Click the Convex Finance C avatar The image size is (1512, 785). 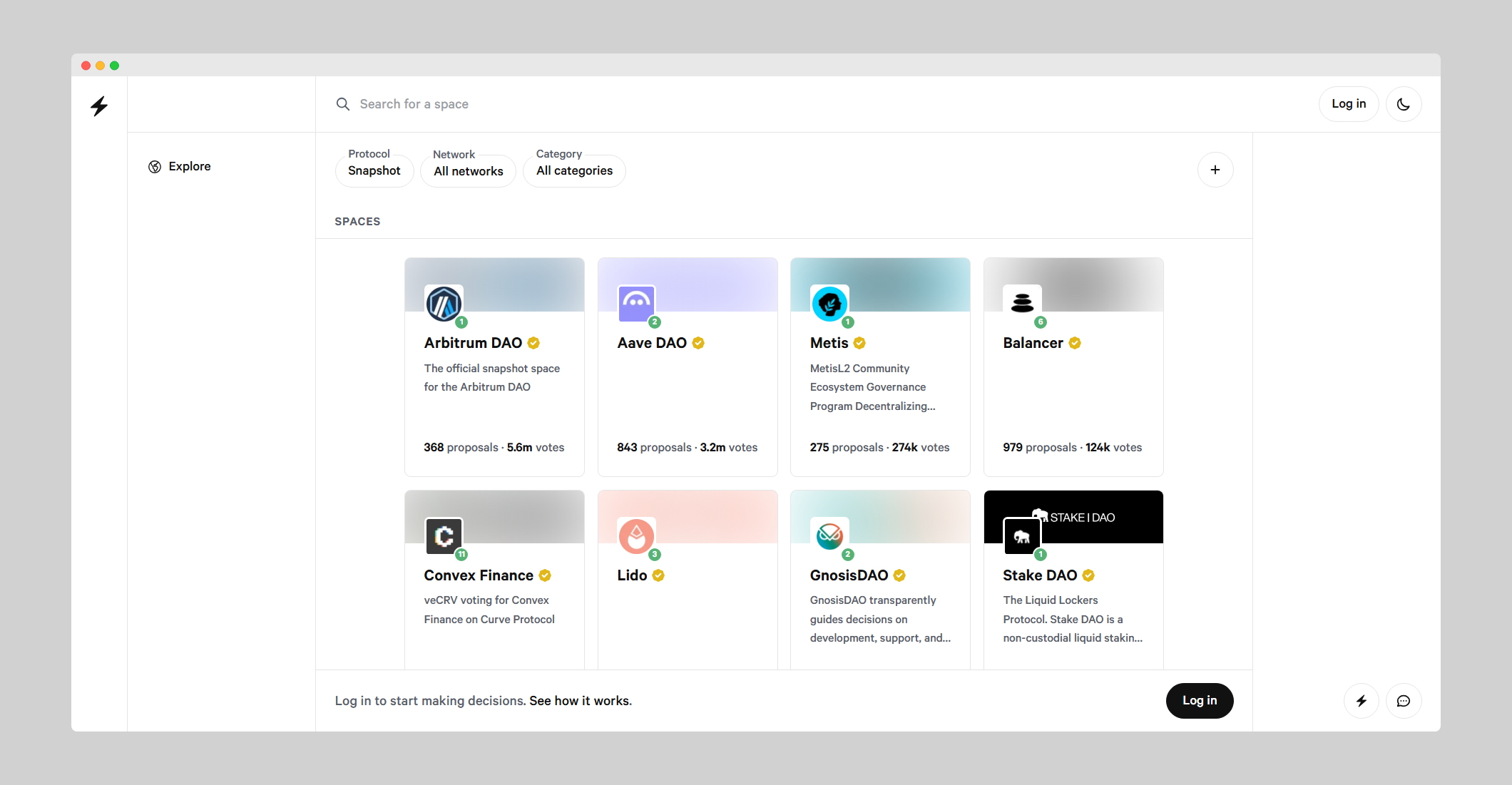coord(444,536)
